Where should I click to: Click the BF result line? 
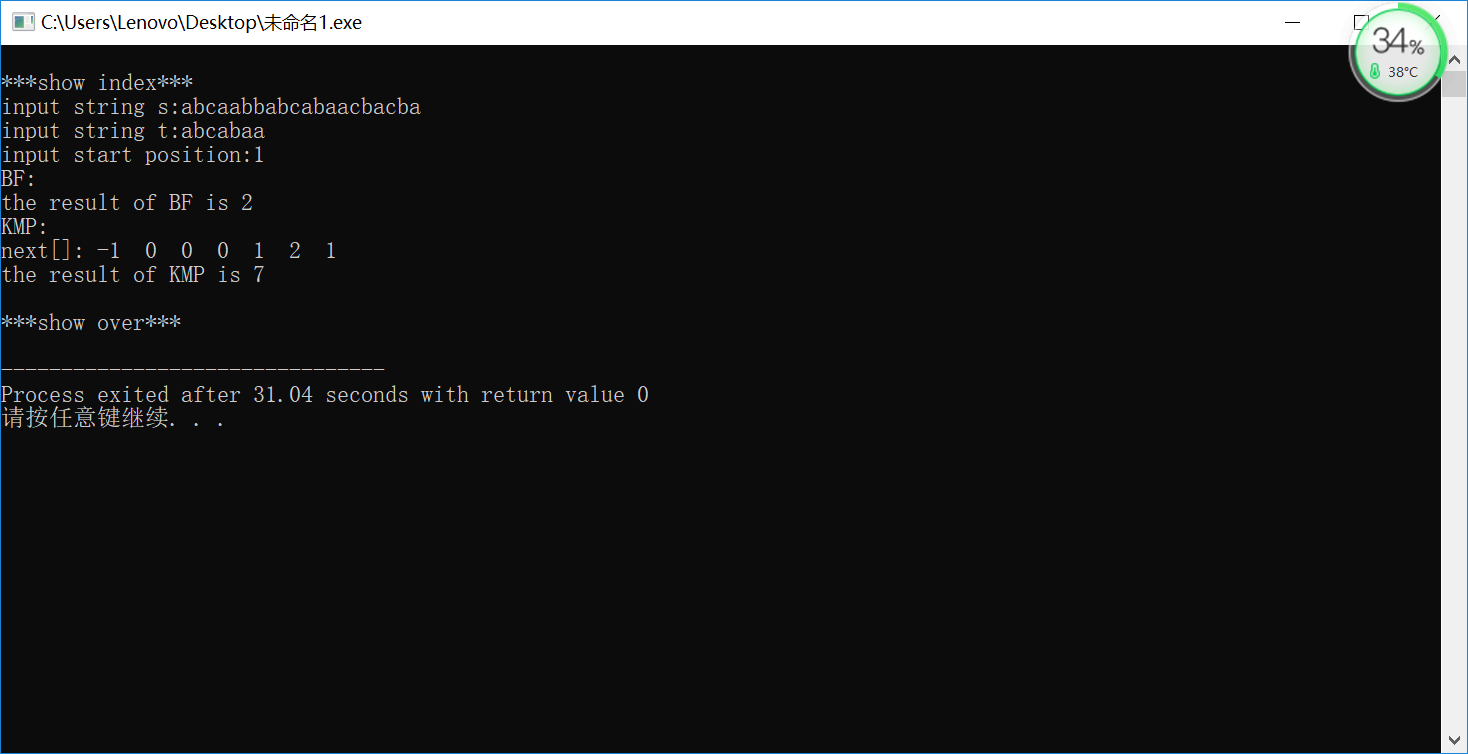coord(127,203)
